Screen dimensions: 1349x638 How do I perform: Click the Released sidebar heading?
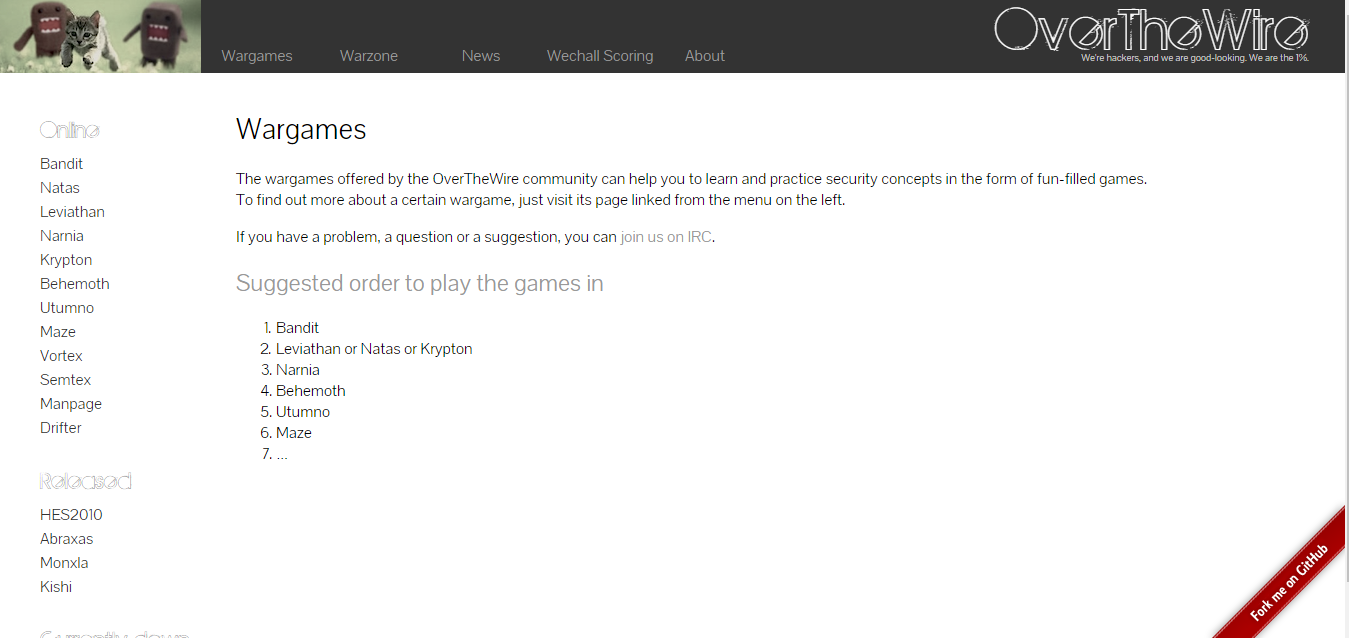coord(86,481)
